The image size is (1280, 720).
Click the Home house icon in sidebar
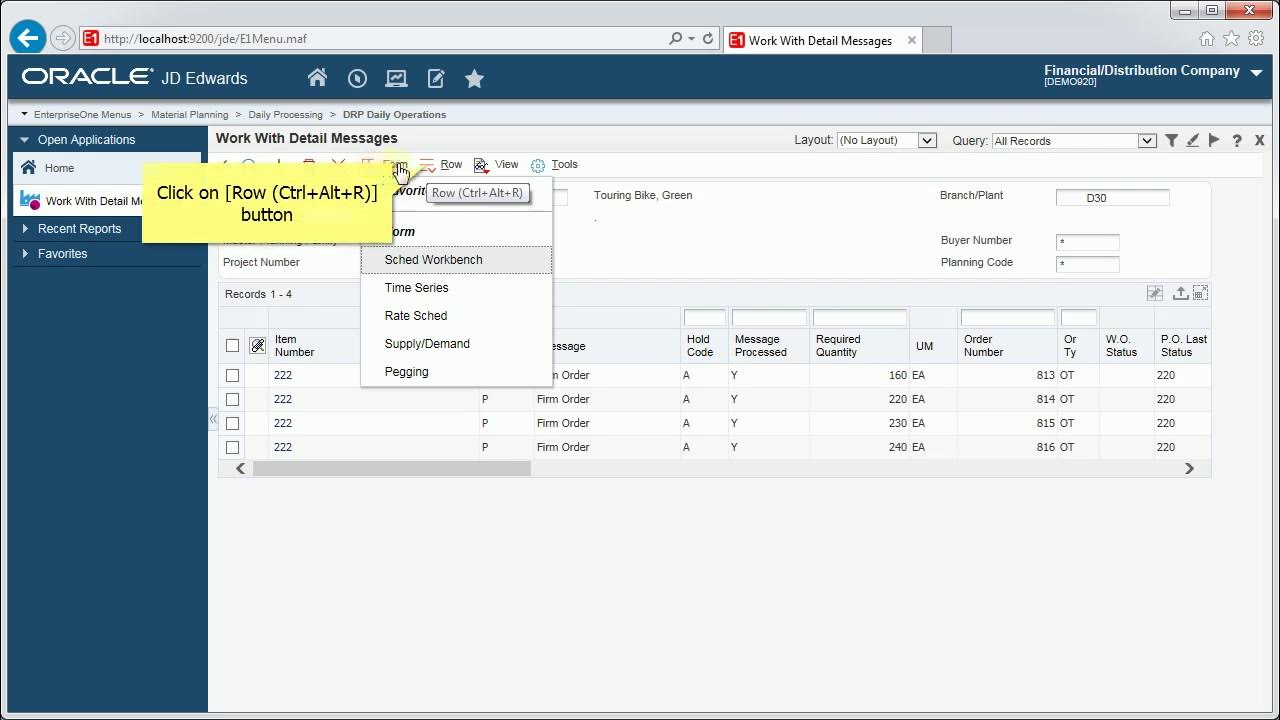pyautogui.click(x=28, y=168)
